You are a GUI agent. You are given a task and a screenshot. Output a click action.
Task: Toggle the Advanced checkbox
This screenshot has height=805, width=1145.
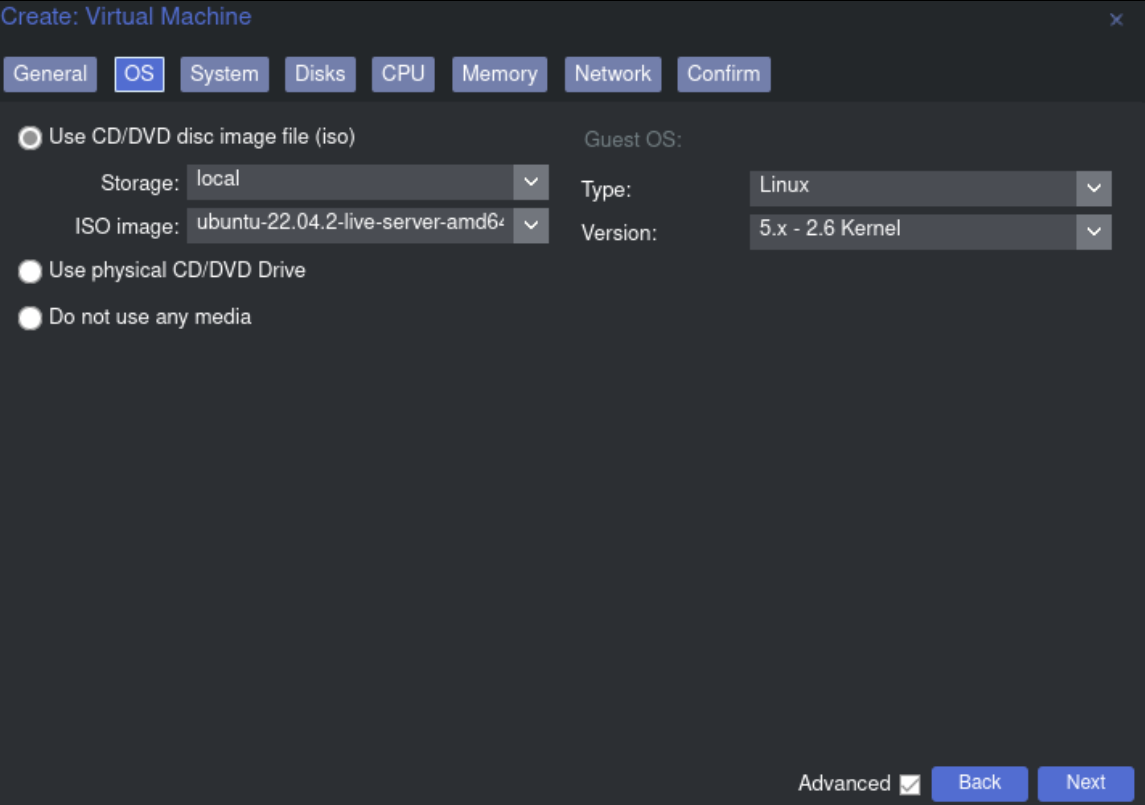909,784
